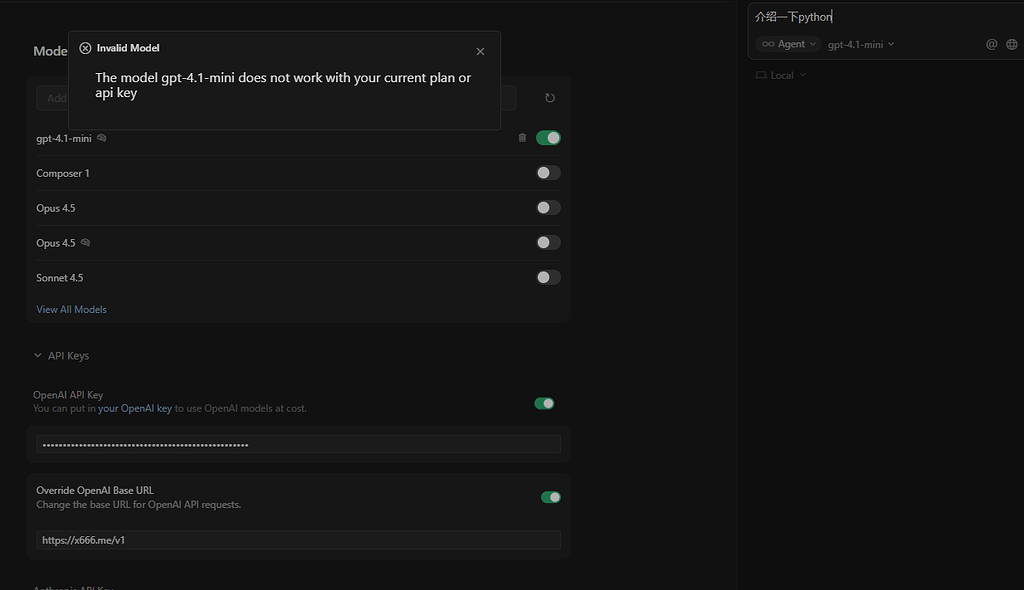Collapse the API Keys section
This screenshot has width=1024, height=590.
[x=61, y=355]
